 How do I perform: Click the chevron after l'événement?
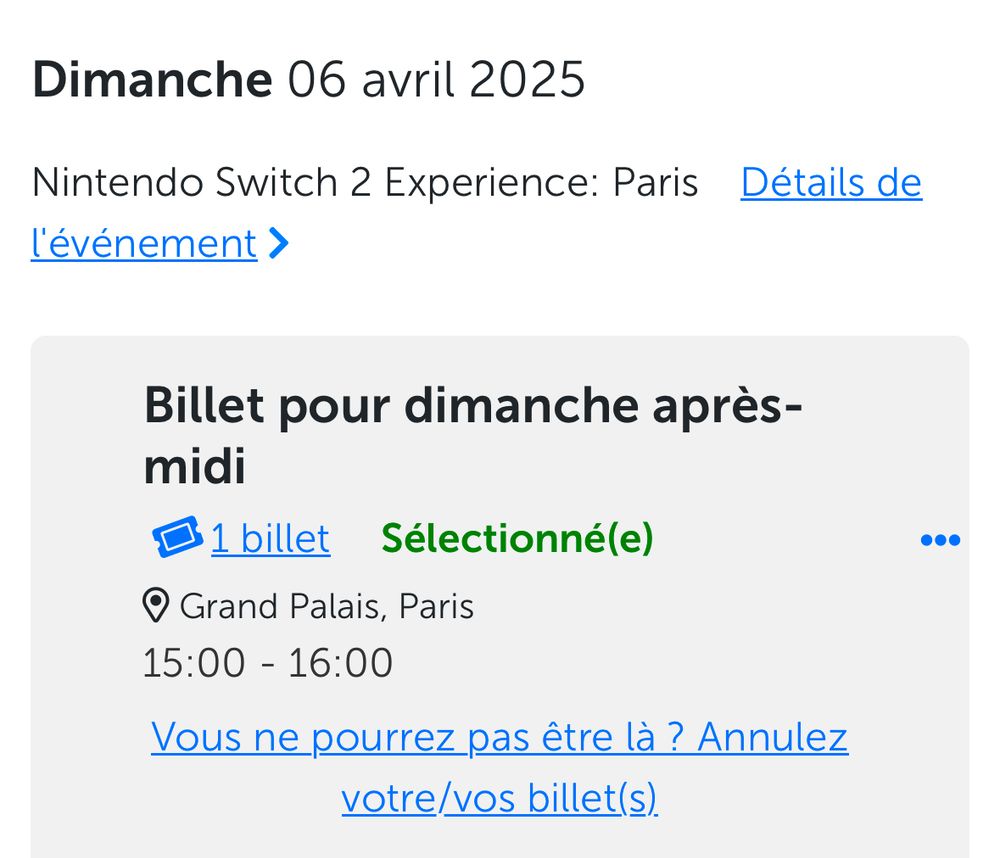[x=279, y=244]
